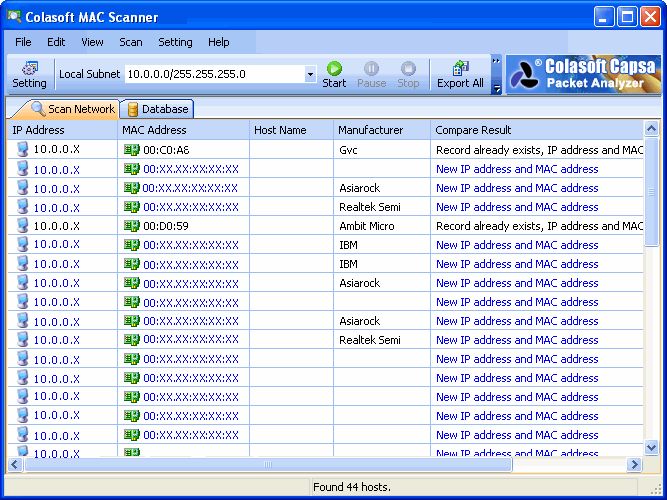Image resolution: width=667 pixels, height=500 pixels.
Task: Click the Setting toolbar icon
Action: tap(29, 74)
